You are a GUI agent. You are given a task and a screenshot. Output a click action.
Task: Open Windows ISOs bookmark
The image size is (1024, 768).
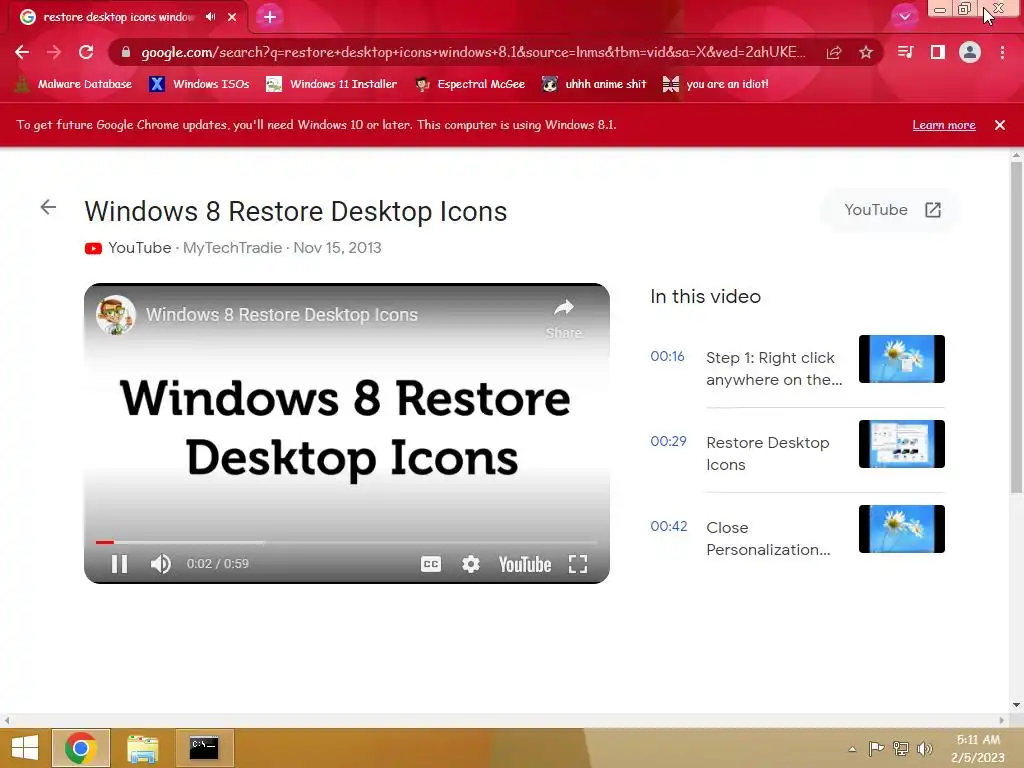pyautogui.click(x=199, y=84)
